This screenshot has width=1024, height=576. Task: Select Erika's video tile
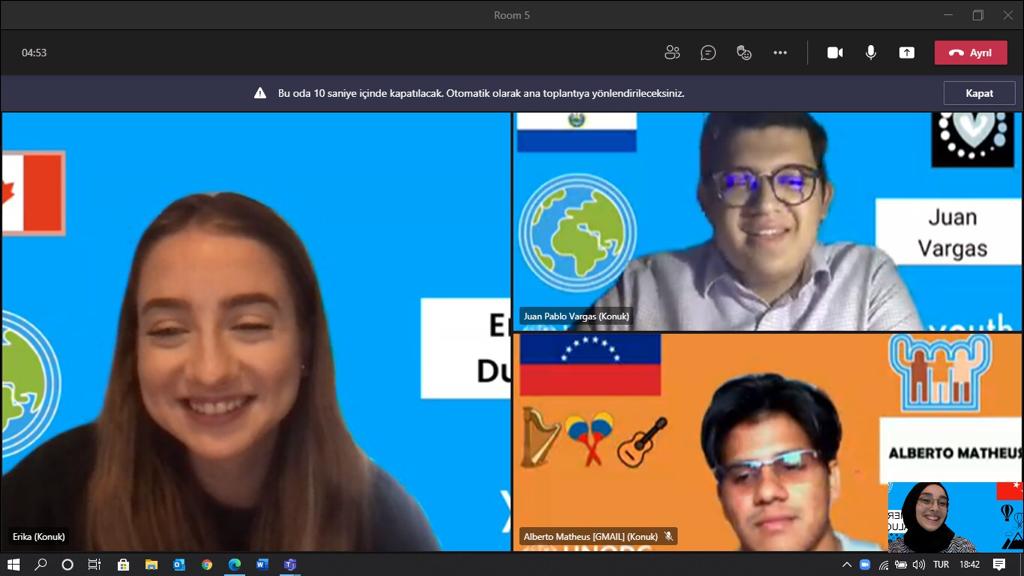[x=256, y=331]
